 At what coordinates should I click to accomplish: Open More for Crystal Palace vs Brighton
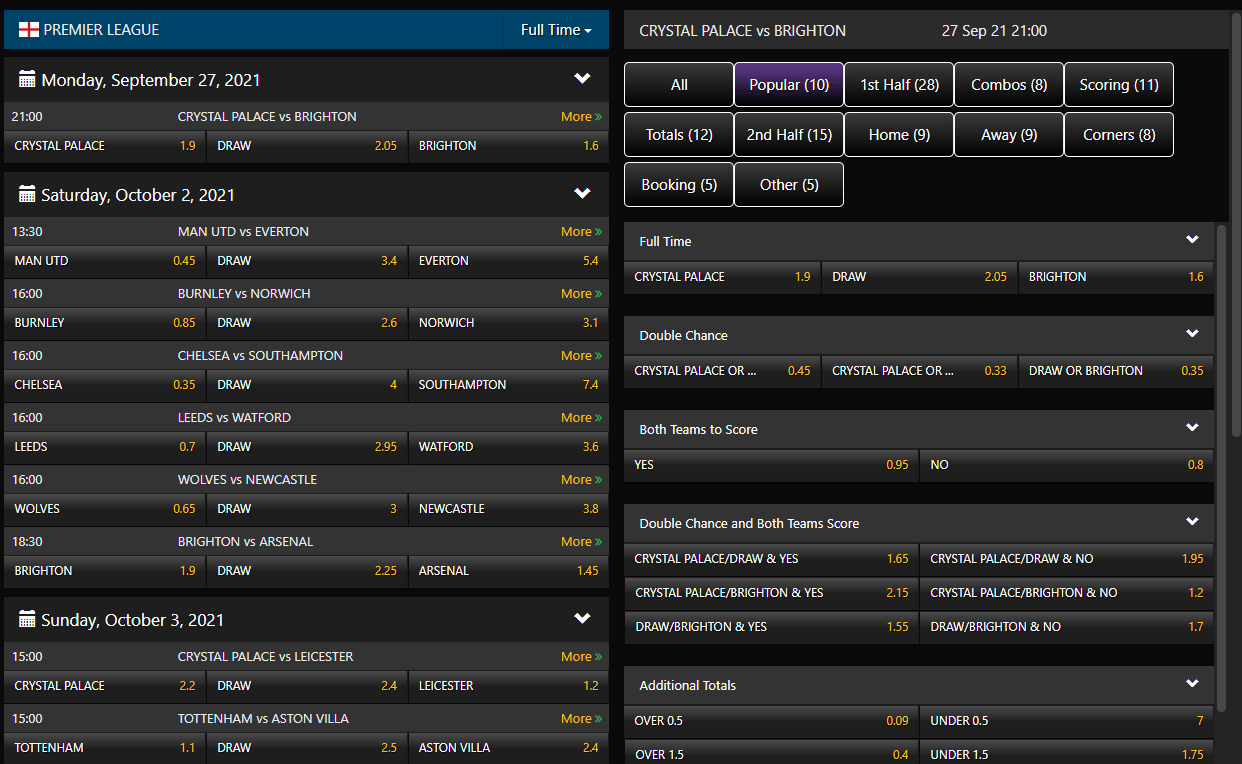click(581, 117)
